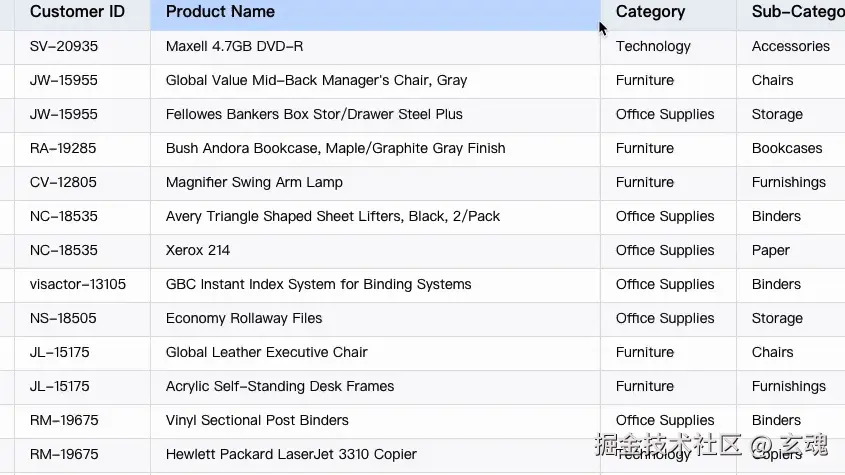Click Furniture in the Bush Andora row
Viewport: 845px width, 475px height.
click(x=668, y=149)
